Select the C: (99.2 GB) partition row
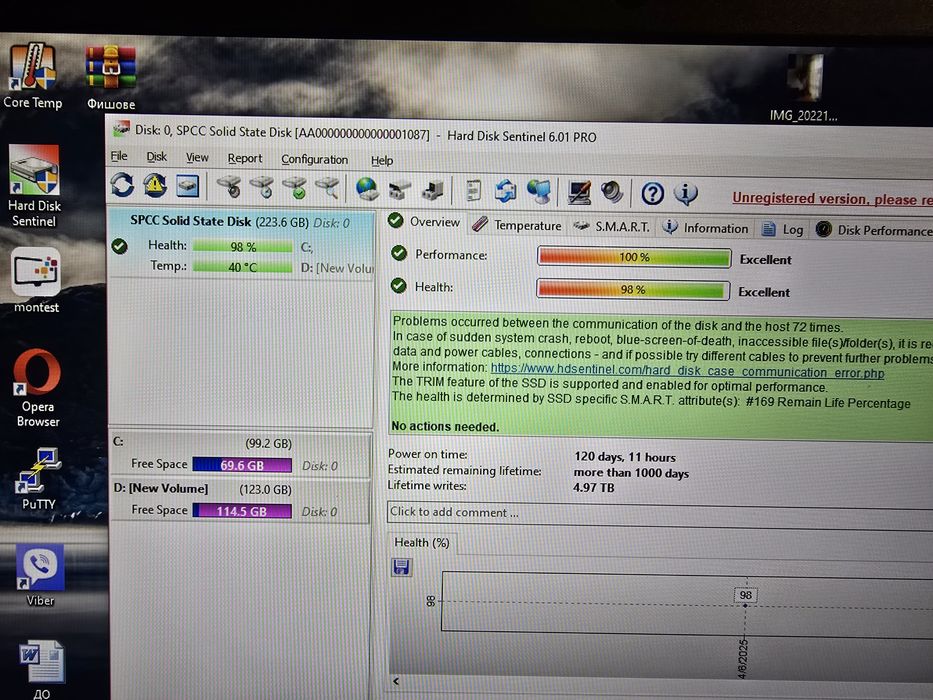Screen dimensions: 933x700 pos(241,455)
